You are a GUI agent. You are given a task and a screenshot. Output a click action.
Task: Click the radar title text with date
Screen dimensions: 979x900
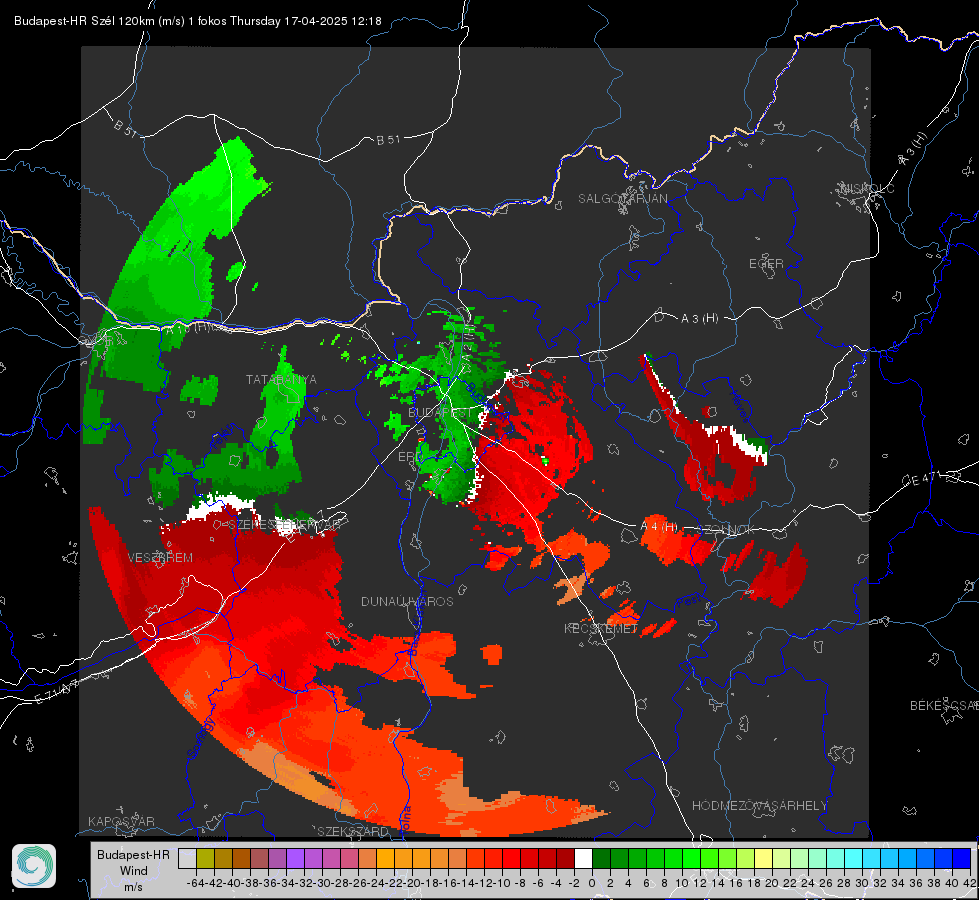click(197, 21)
